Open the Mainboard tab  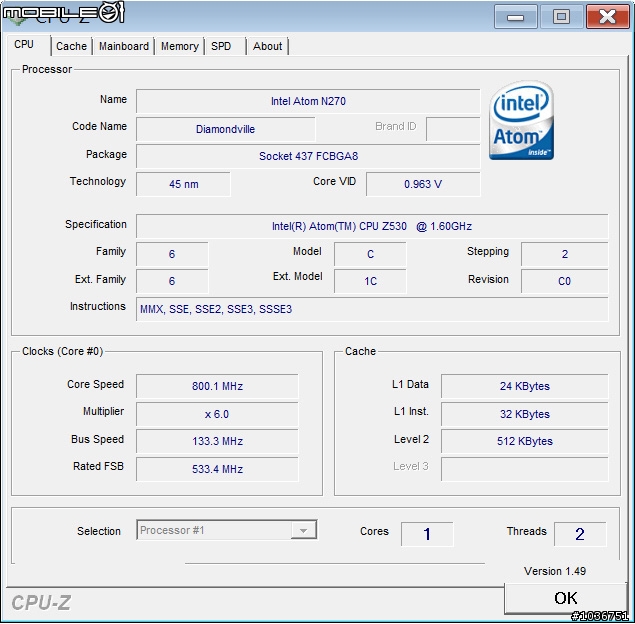point(124,46)
